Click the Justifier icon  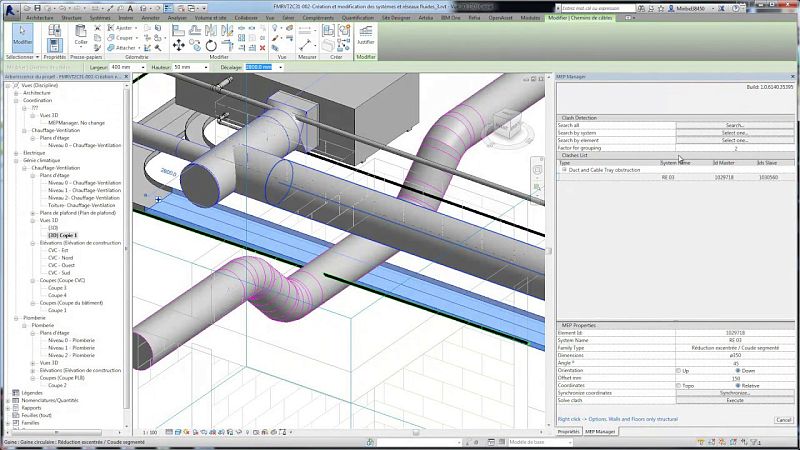(366, 33)
